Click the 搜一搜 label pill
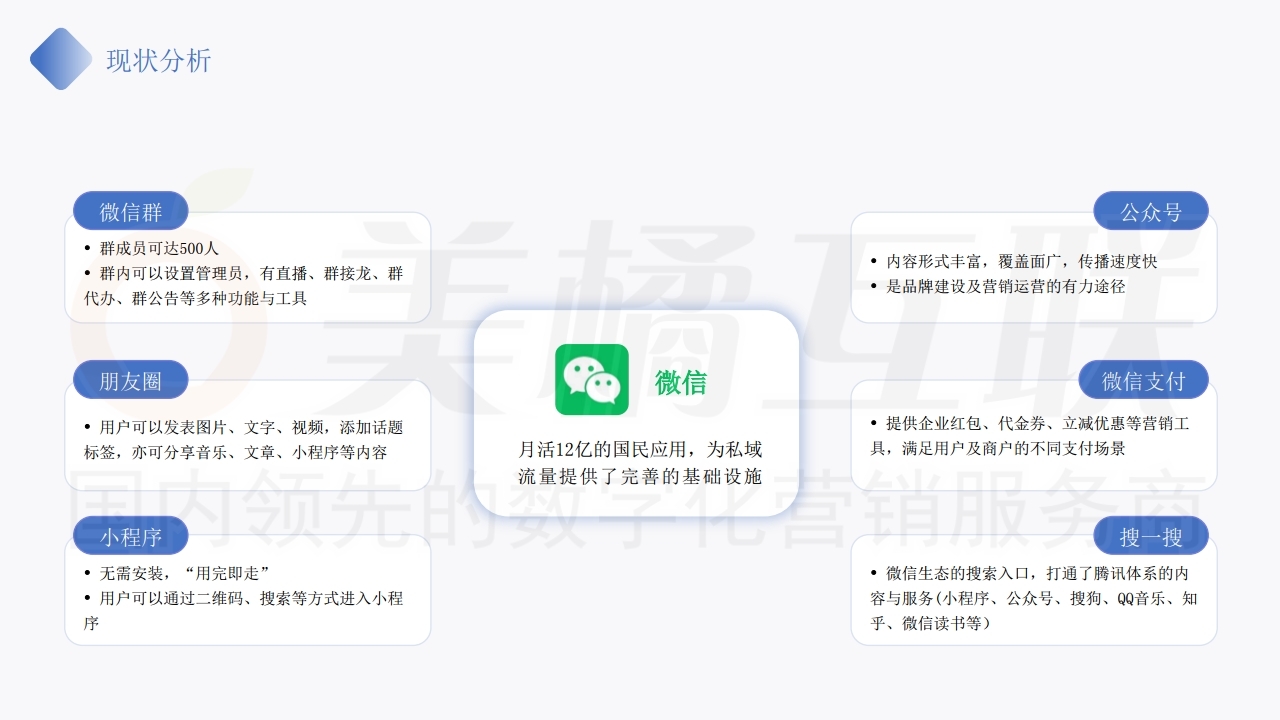1280x720 pixels. tap(1151, 536)
